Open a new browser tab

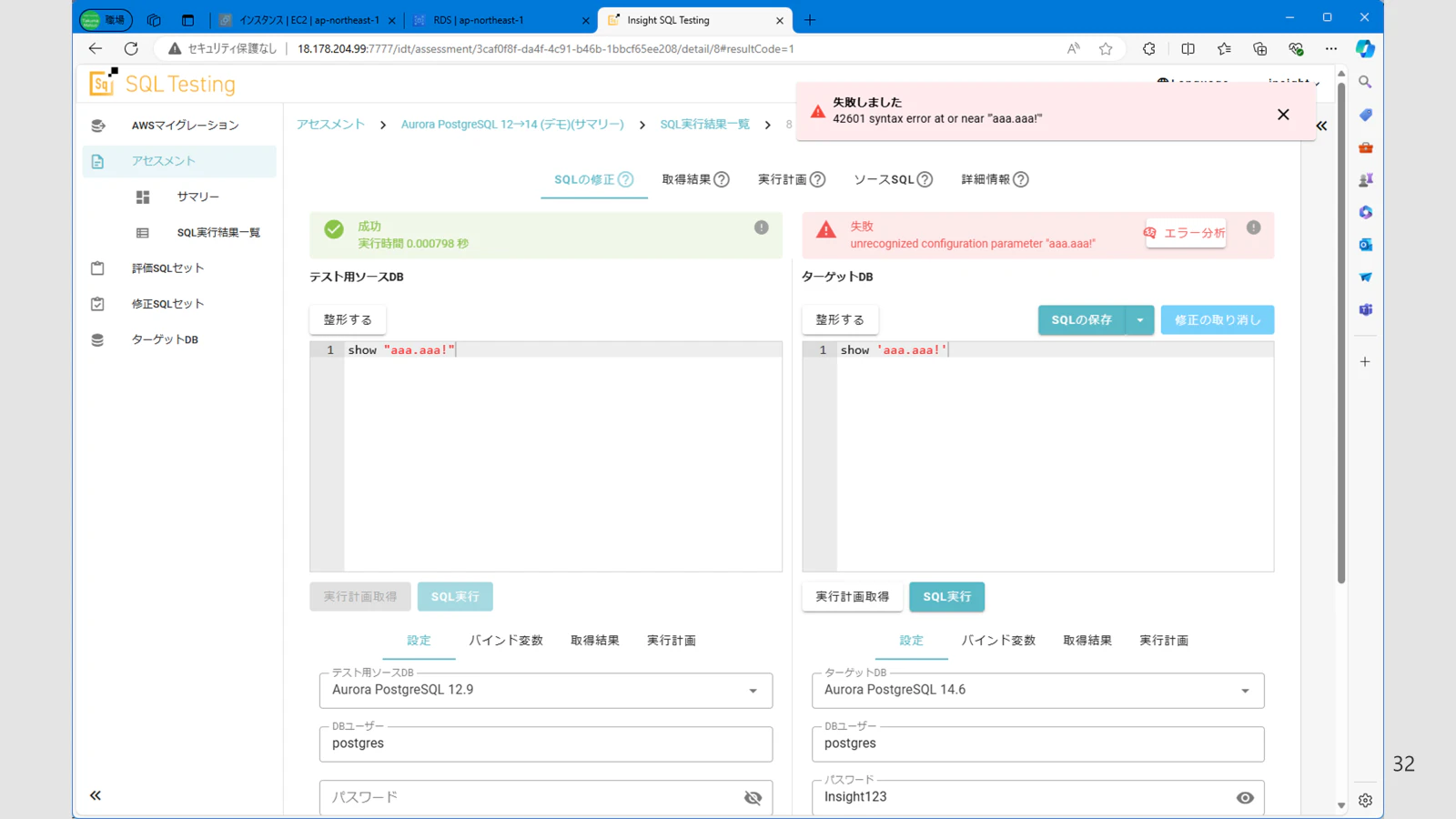[810, 20]
